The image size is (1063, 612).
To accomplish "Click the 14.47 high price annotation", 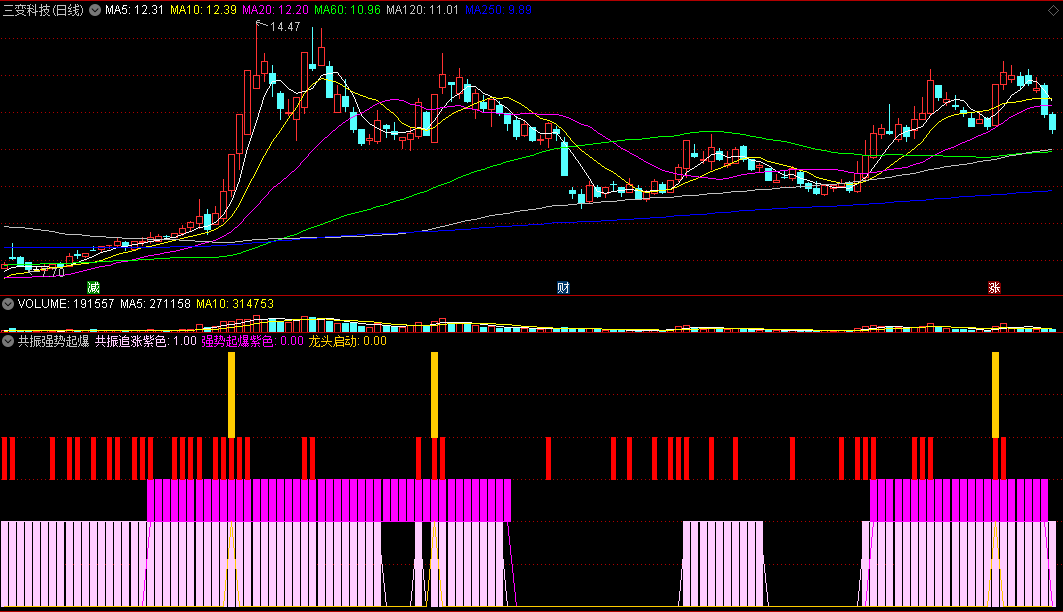I will point(285,27).
